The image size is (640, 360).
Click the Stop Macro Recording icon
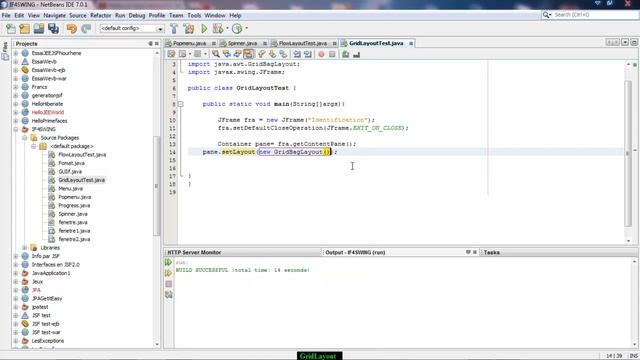[332, 54]
